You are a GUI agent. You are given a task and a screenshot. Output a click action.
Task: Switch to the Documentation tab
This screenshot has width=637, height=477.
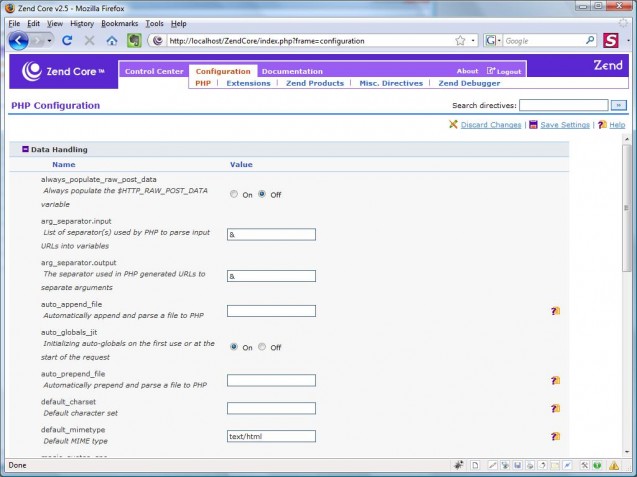(292, 71)
